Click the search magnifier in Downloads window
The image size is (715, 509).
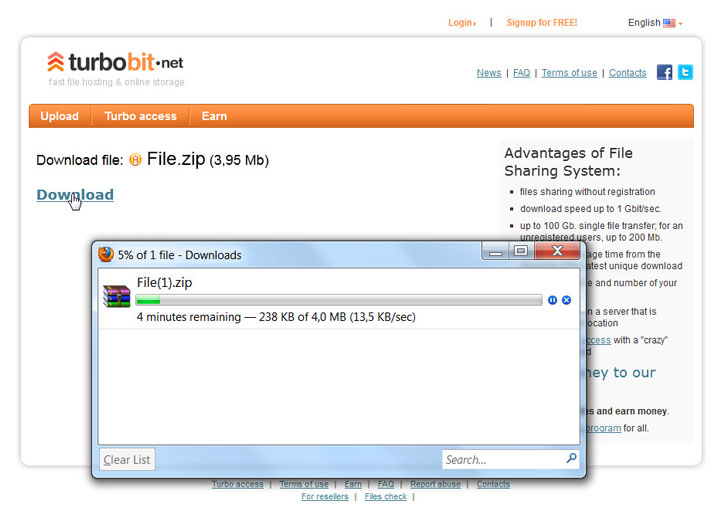[571, 458]
